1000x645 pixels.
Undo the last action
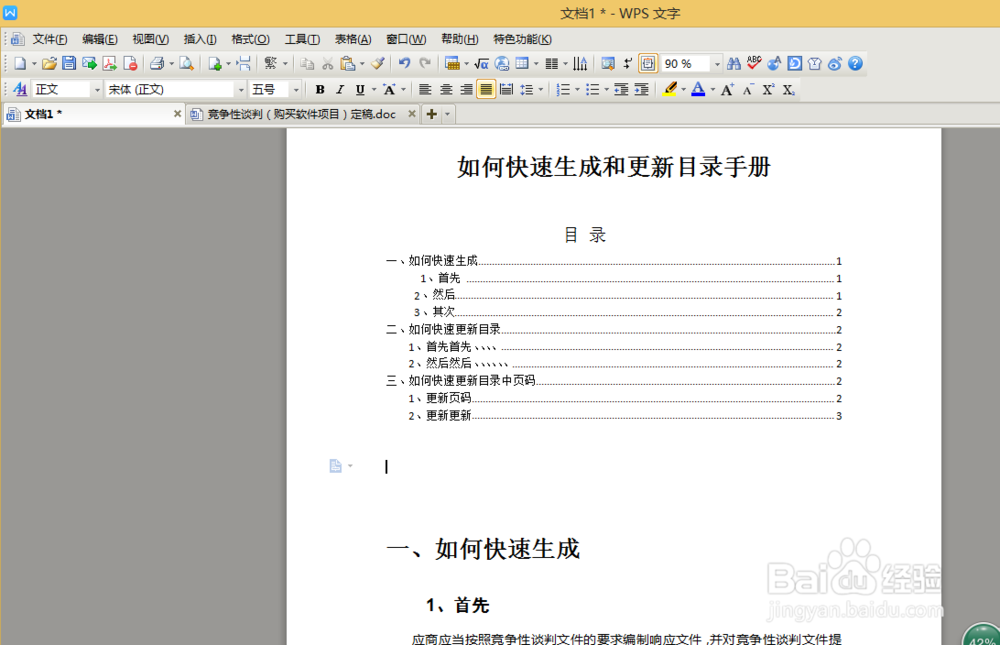[x=404, y=63]
